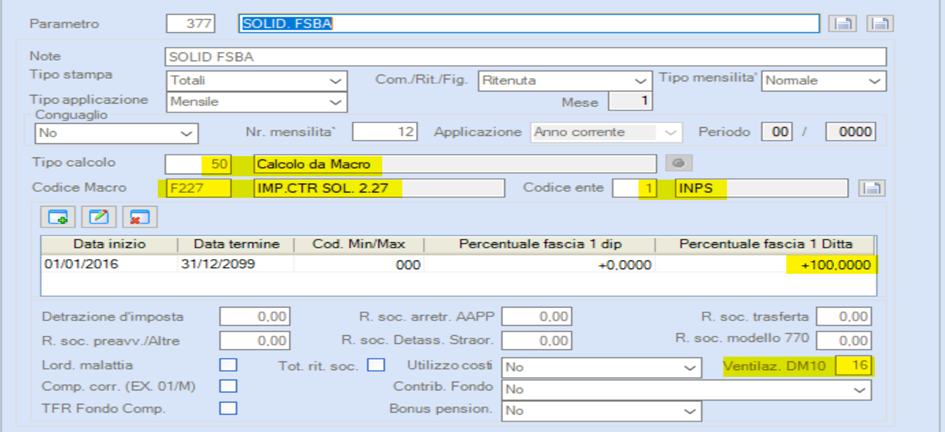The width and height of the screenshot is (945, 432).
Task: Click the second save icon beside the Parametro name
Action: [880, 23]
